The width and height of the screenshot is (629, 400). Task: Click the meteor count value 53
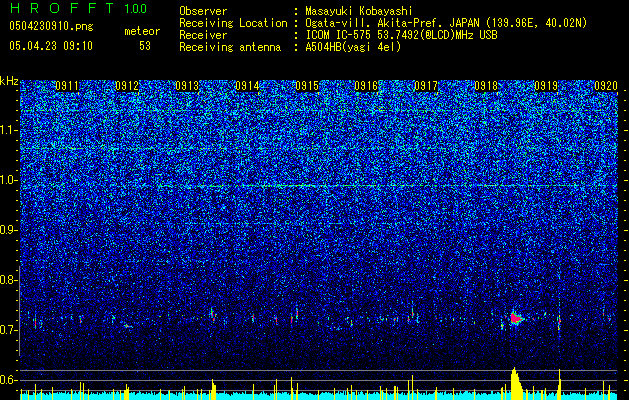pyautogui.click(x=145, y=46)
